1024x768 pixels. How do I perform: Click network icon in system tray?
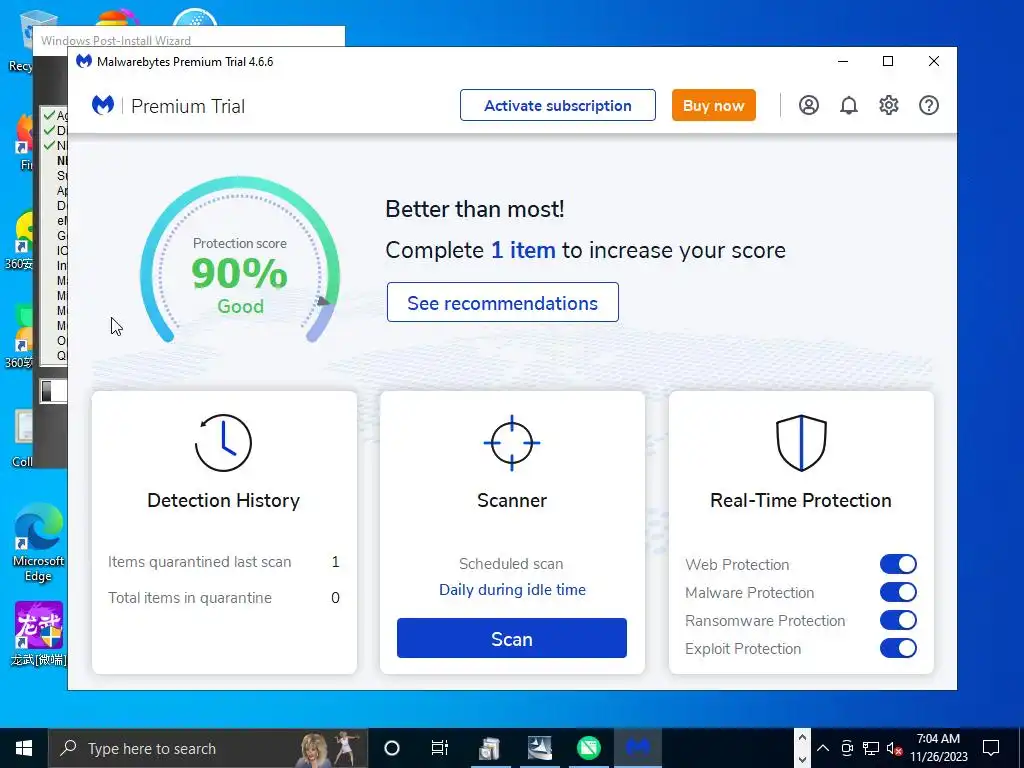(871, 748)
